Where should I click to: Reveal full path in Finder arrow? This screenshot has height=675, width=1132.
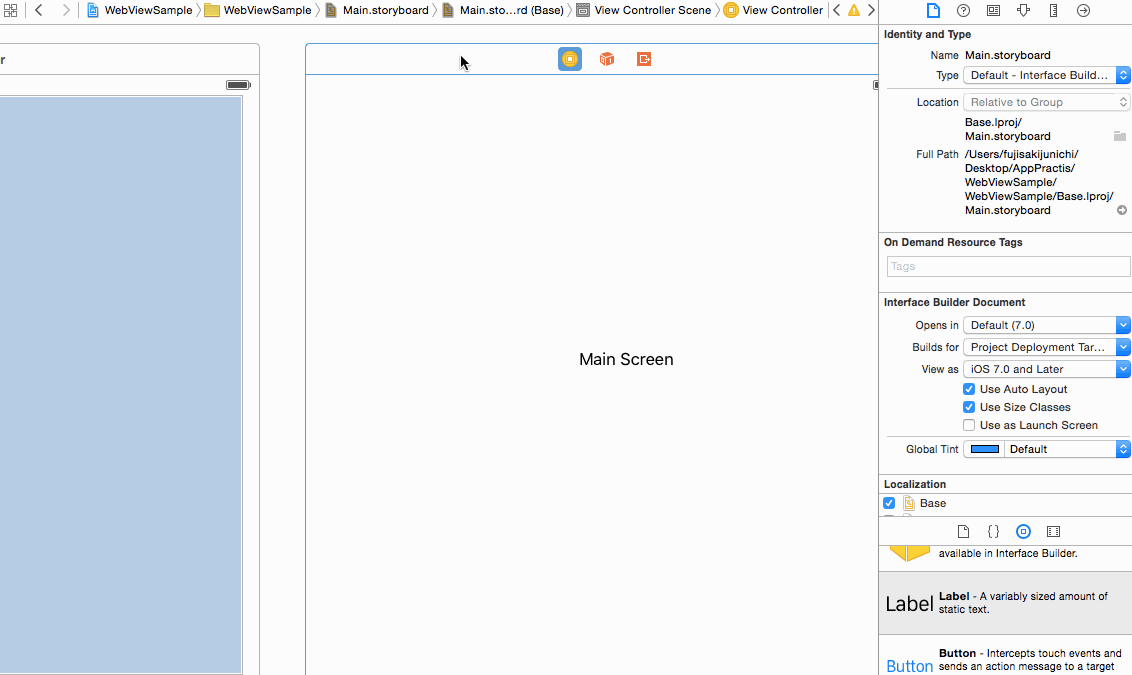[x=1122, y=210]
